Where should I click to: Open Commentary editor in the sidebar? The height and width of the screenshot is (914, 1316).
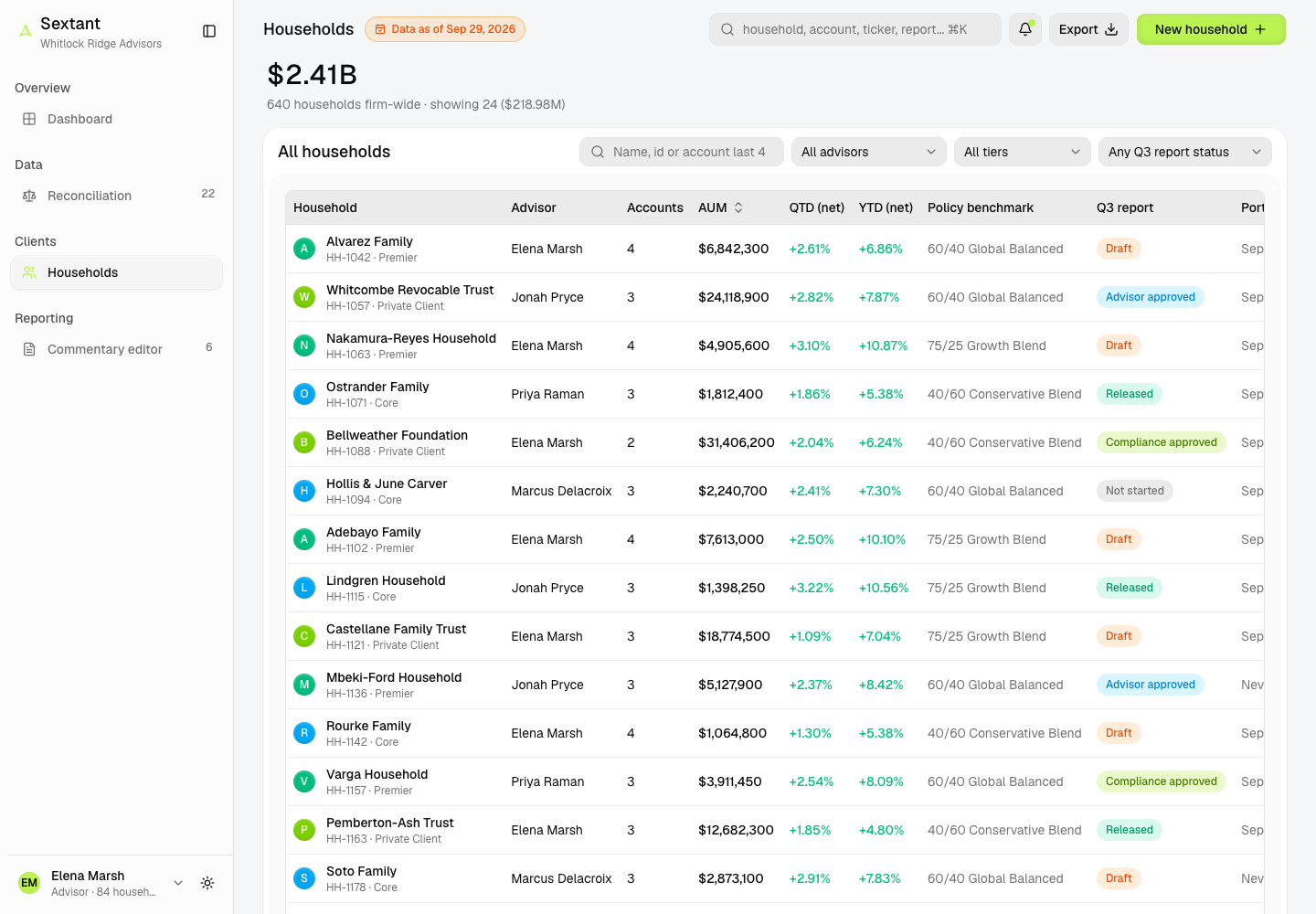pos(116,349)
